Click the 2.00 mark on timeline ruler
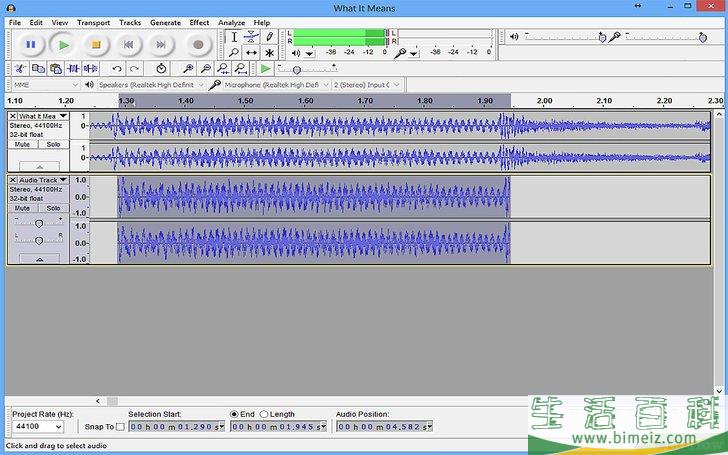The image size is (728, 455). pyautogui.click(x=544, y=100)
